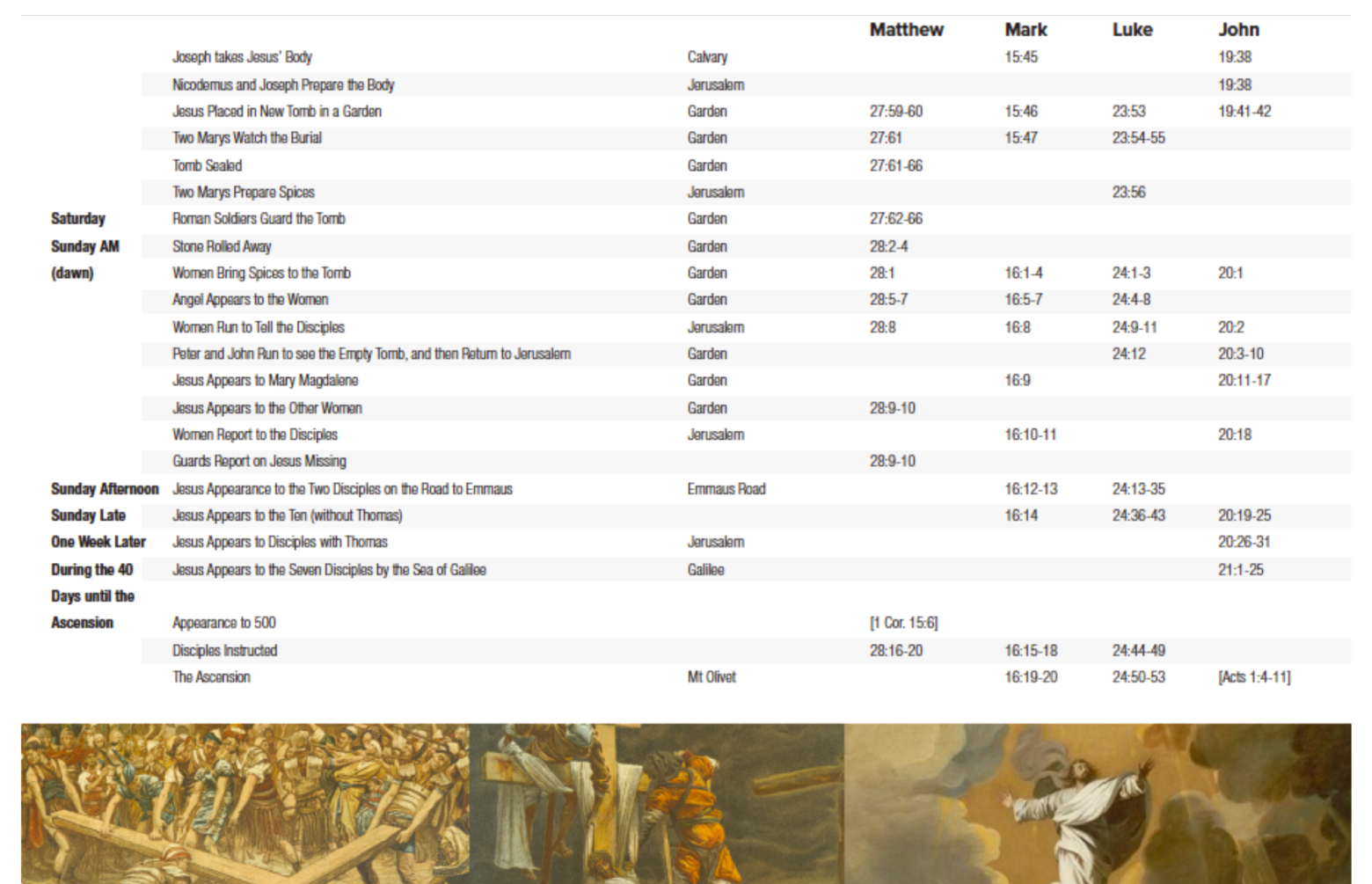1372x884 pixels.
Task: Click the Ascension painting of Jesus rising
Action: 1097,803
